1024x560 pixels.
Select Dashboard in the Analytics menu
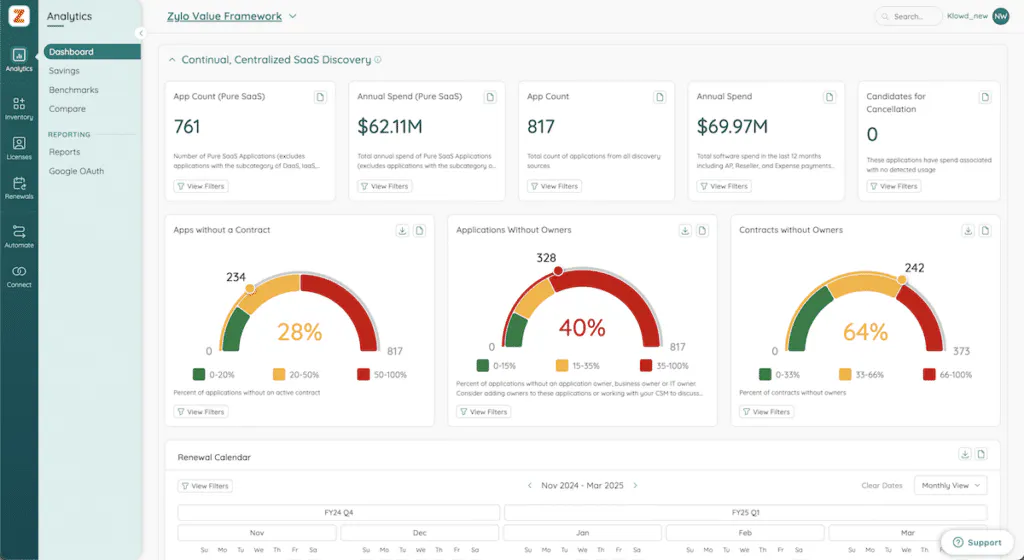point(92,52)
